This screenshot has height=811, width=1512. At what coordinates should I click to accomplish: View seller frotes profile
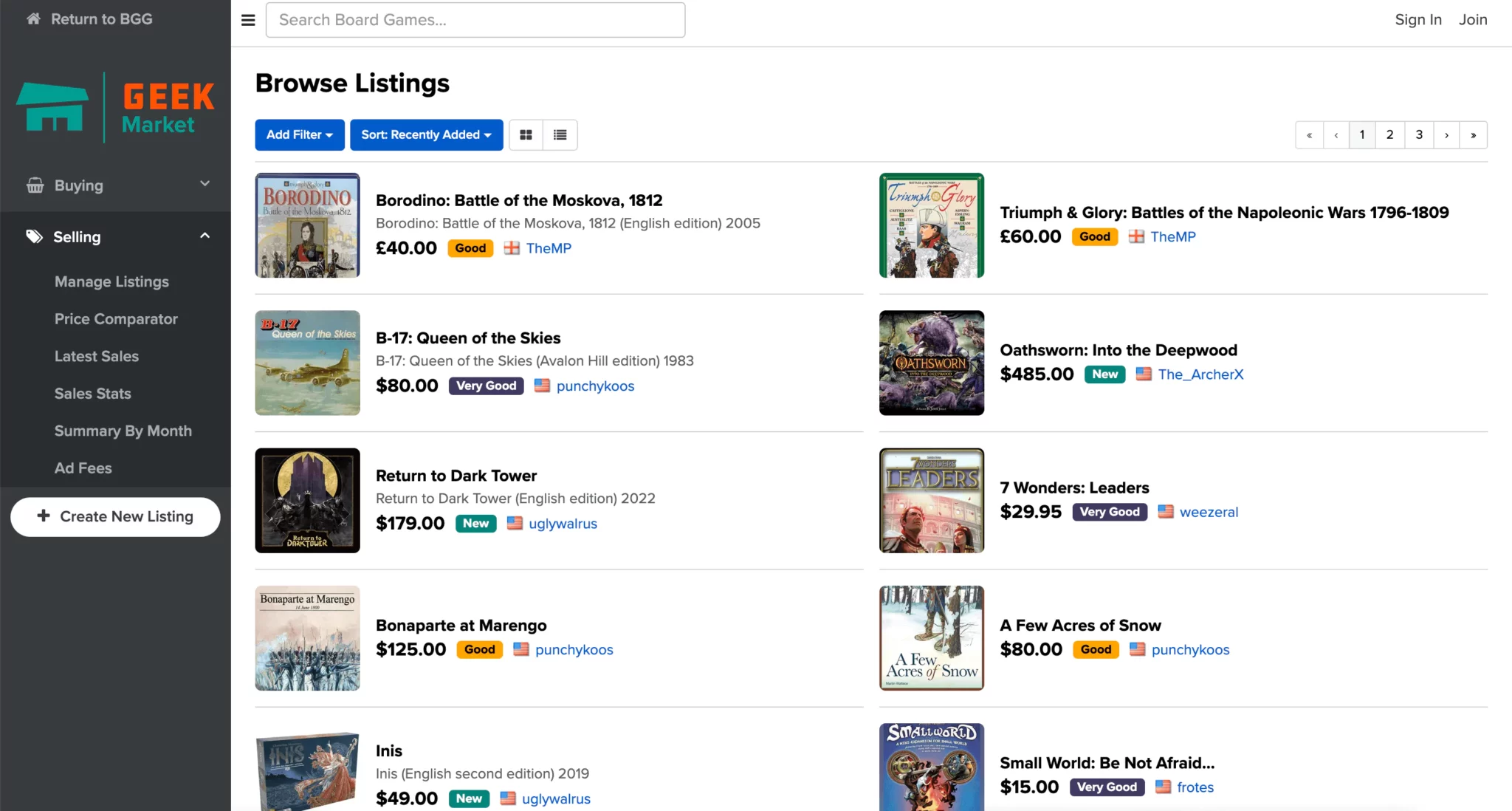(x=1195, y=787)
